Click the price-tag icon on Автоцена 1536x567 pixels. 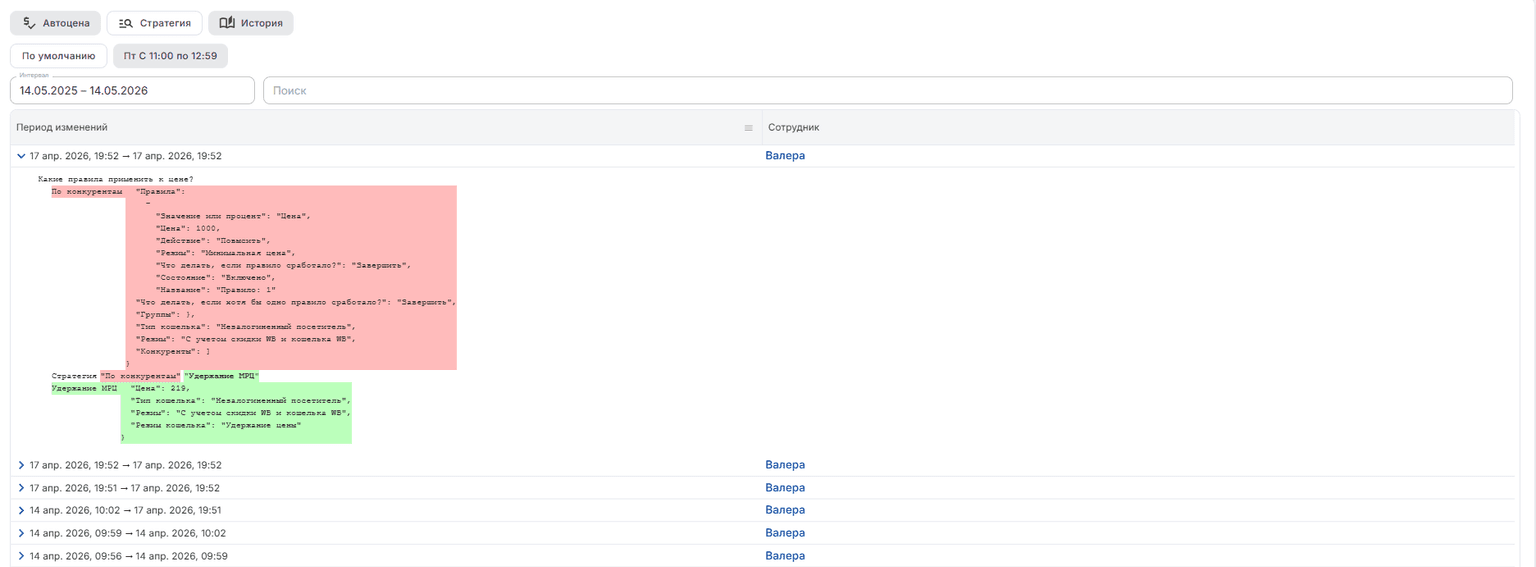29,23
